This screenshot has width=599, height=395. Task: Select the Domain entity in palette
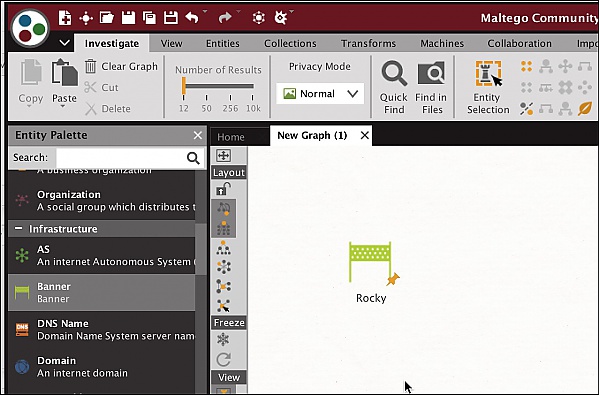click(x=102, y=366)
